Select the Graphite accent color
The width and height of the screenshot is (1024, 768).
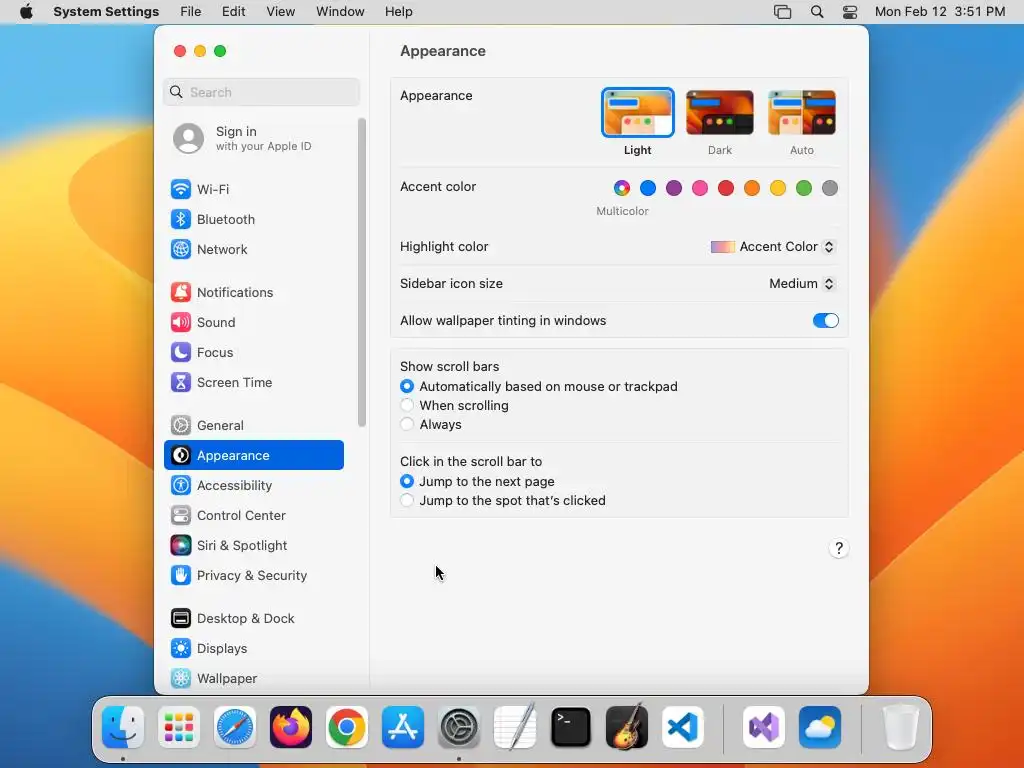[x=830, y=188]
